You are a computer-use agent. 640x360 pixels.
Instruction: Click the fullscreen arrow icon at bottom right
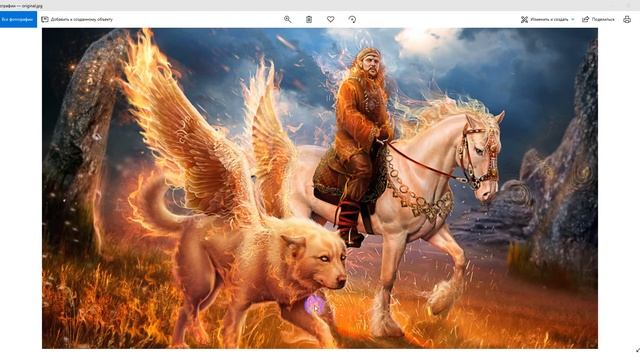tap(637, 350)
